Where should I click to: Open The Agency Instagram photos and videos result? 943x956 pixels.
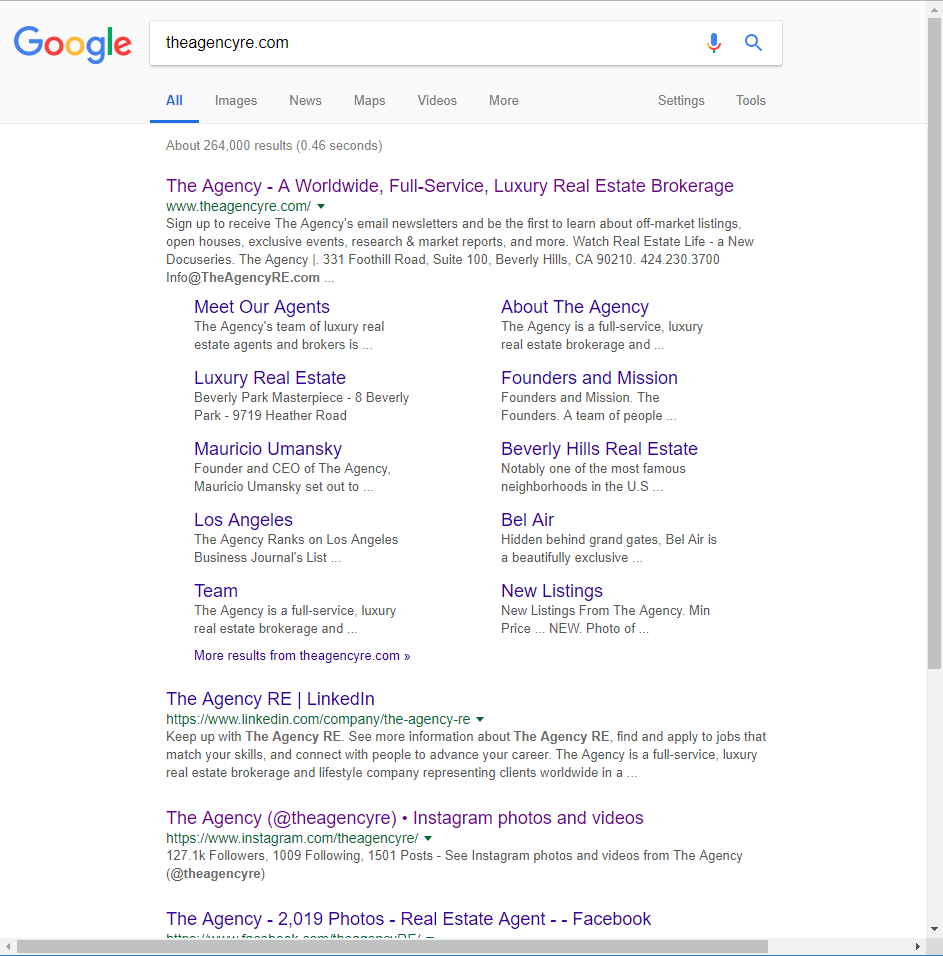(405, 818)
